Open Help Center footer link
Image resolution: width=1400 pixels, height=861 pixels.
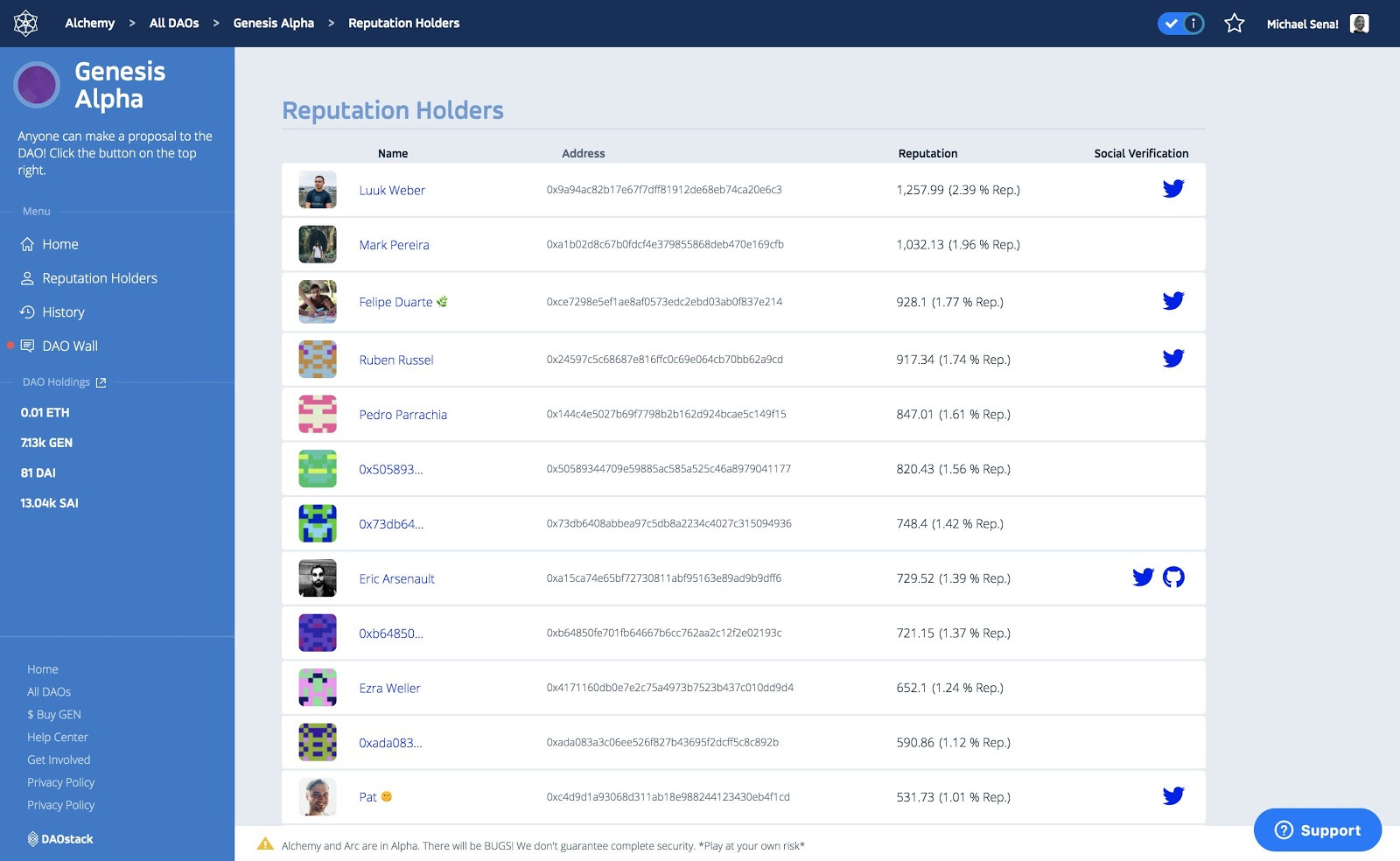click(x=58, y=738)
